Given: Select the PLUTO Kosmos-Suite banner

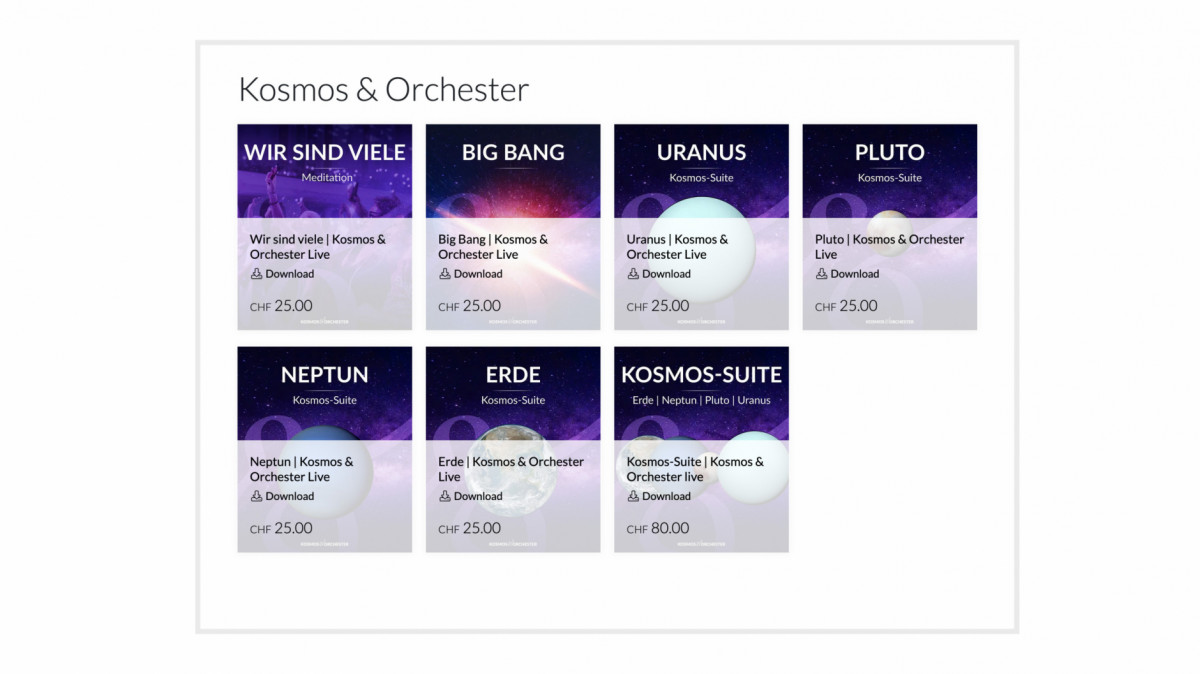Looking at the screenshot, I should (889, 170).
